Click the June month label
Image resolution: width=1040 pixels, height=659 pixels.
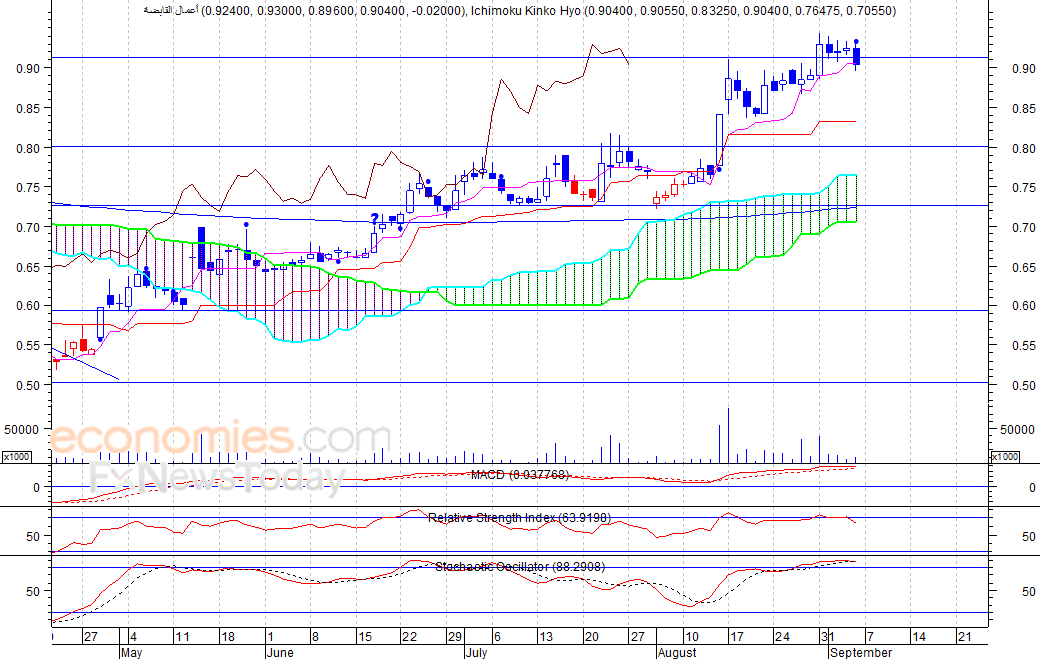tap(279, 652)
